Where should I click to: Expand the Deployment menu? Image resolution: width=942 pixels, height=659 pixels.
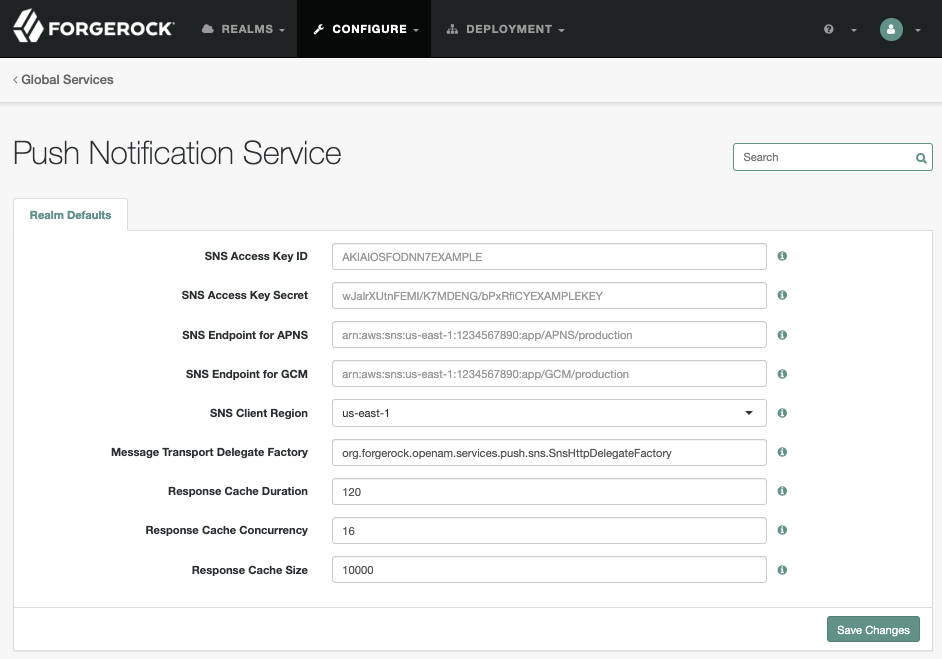point(505,28)
